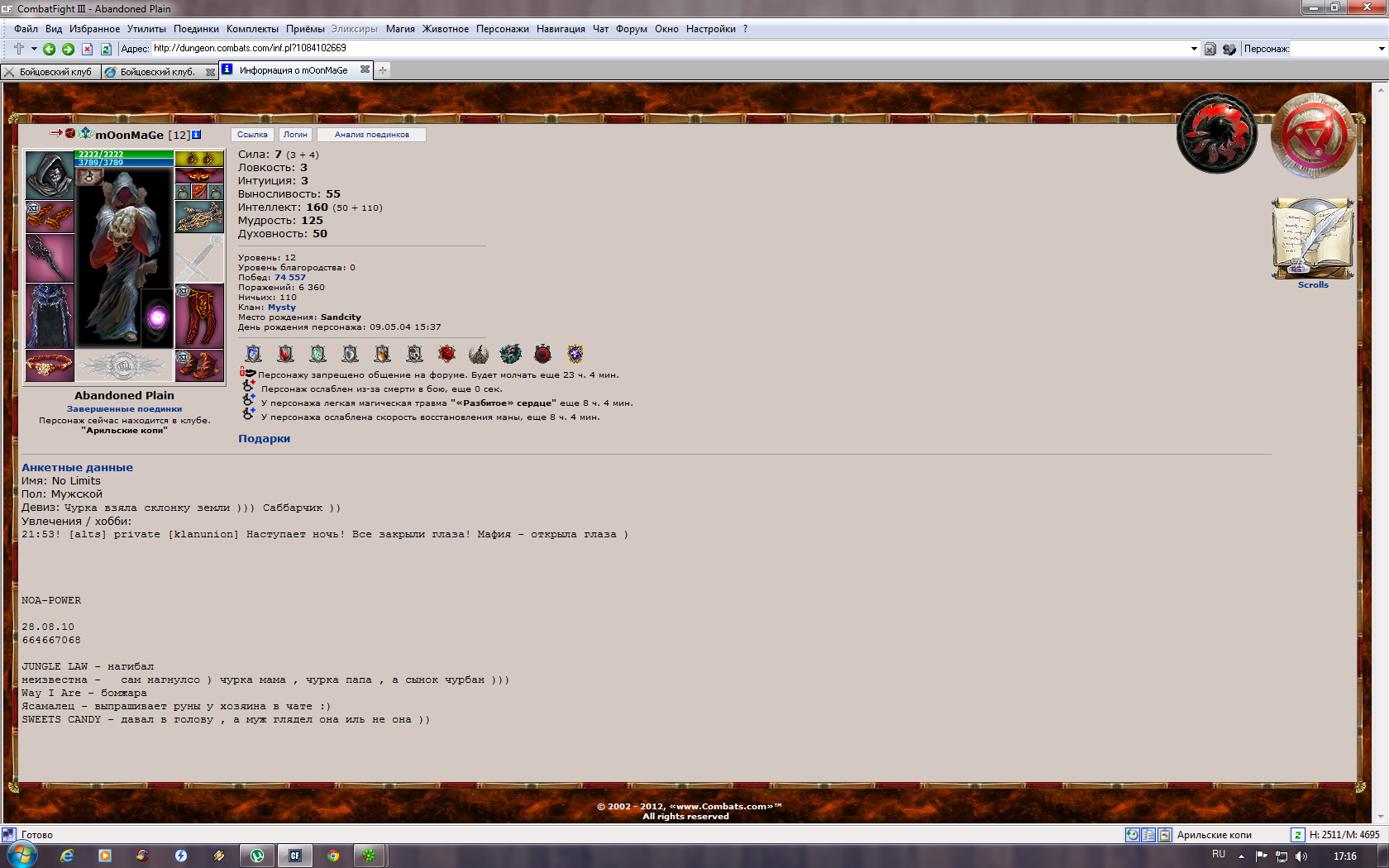Open a new tab with plus button
This screenshot has width=1389, height=868.
click(383, 70)
